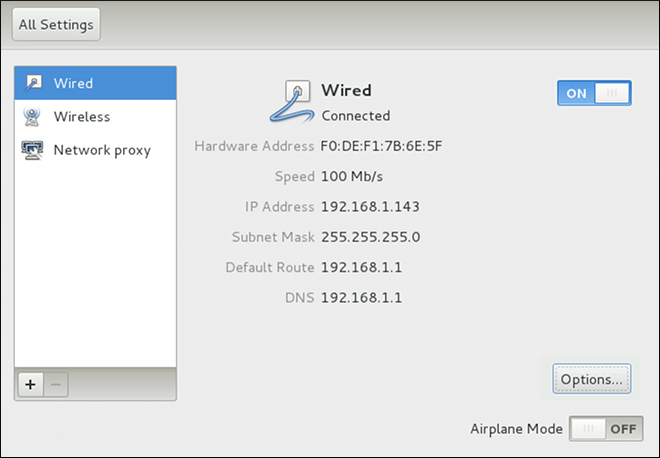The image size is (660, 458).
Task: Open the wired Options dialog
Action: coord(592,379)
